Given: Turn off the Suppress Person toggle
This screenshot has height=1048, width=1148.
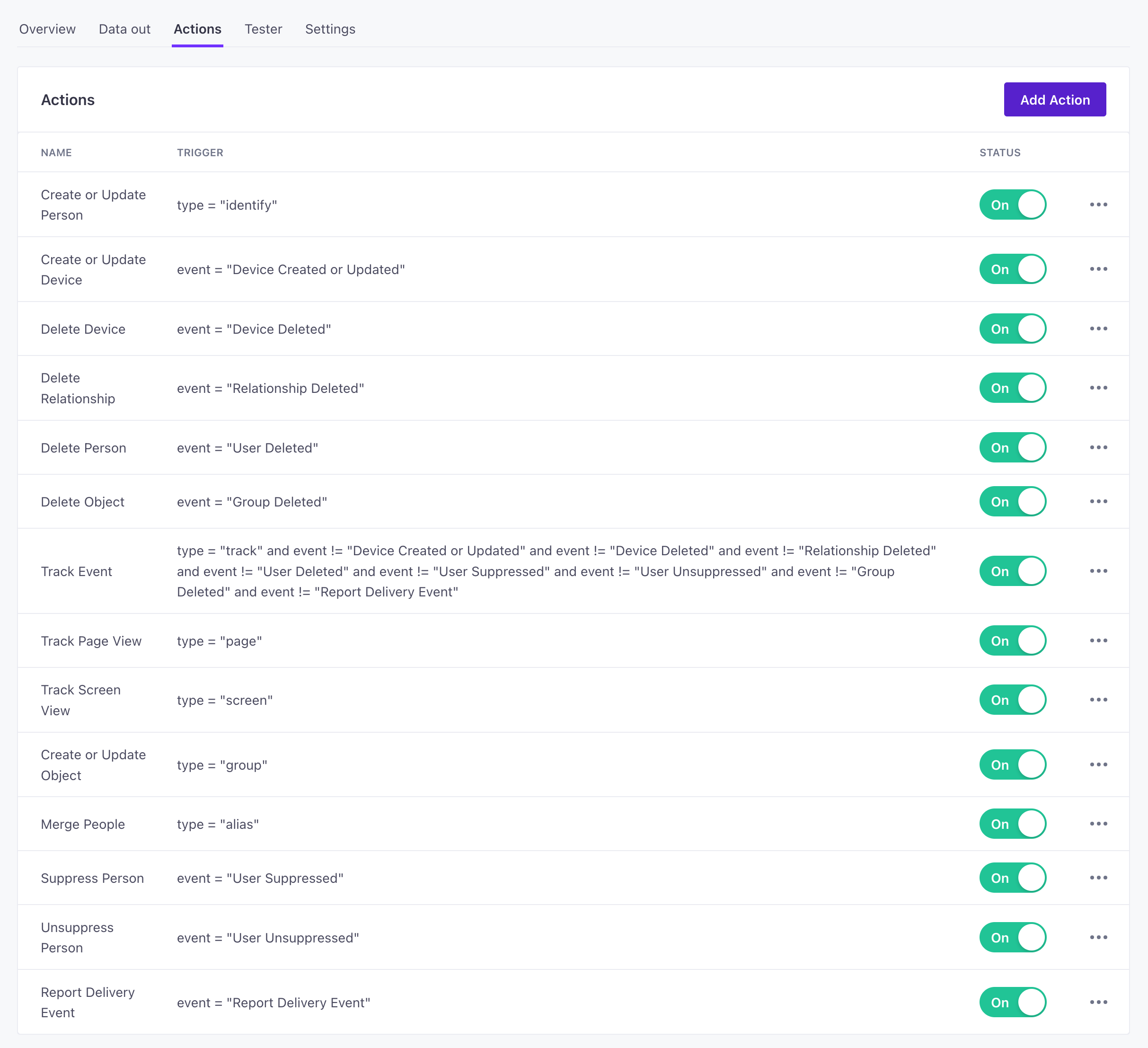Looking at the screenshot, I should pos(1013,878).
